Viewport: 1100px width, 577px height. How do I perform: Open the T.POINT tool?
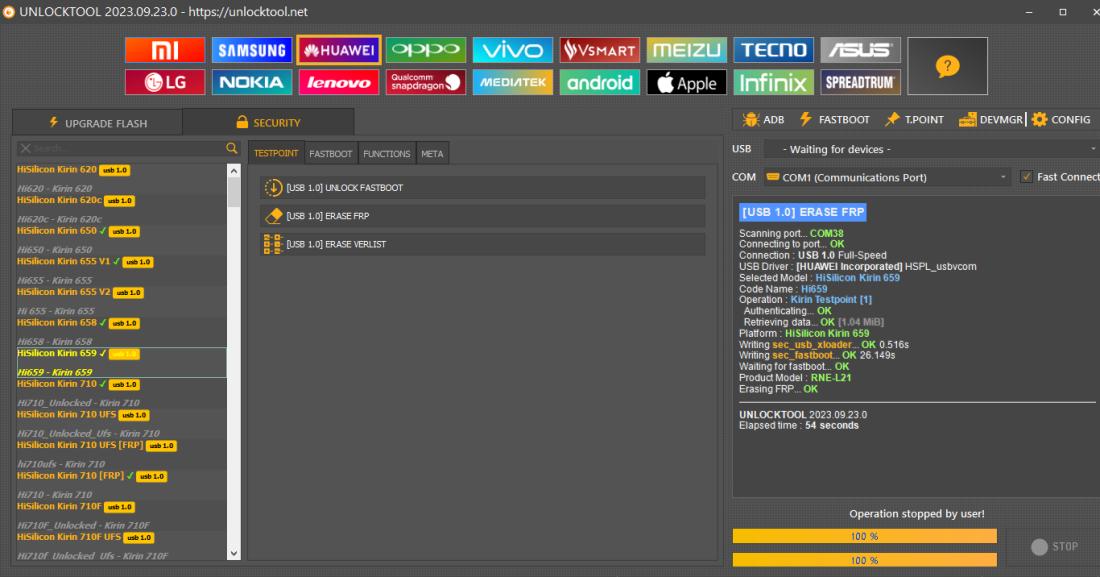point(914,119)
